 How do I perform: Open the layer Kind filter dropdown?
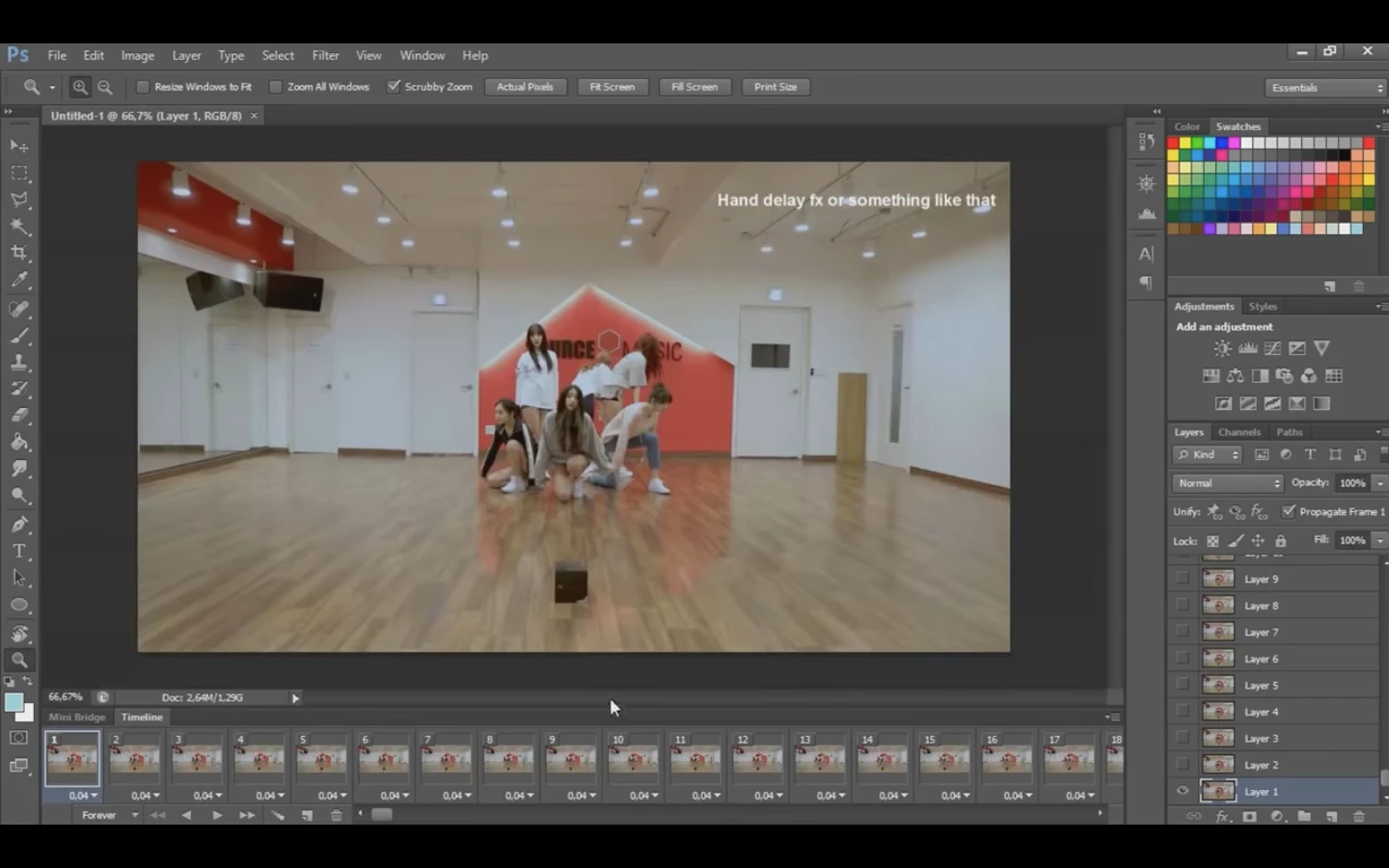tap(1208, 454)
